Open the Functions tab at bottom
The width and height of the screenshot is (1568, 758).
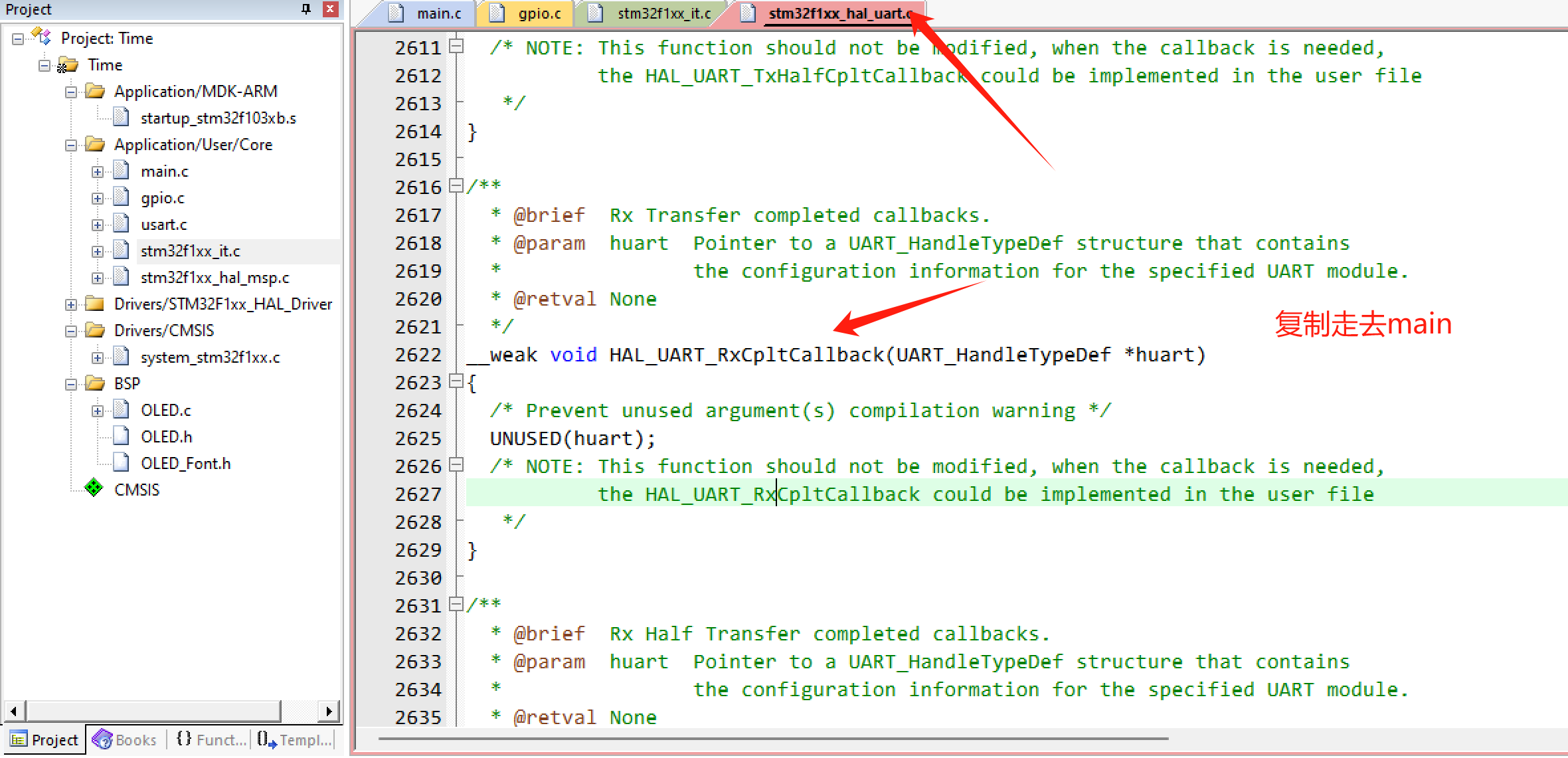[x=213, y=739]
